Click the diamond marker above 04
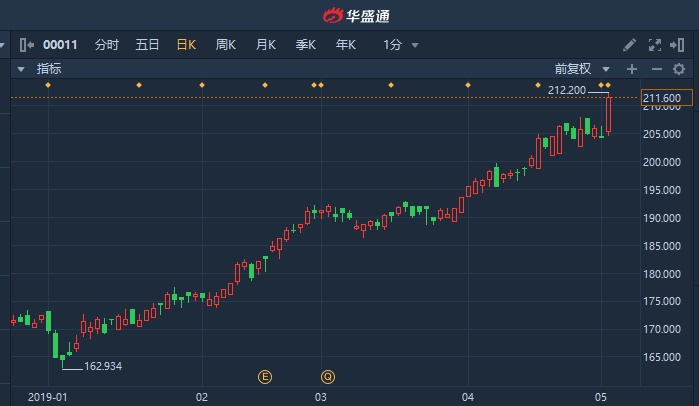Screen dimensions: 699x406 click(468, 85)
